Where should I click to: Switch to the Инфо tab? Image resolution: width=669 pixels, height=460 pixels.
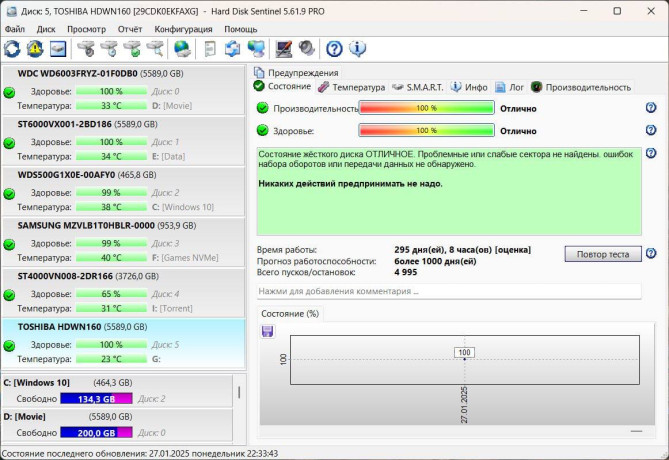469,87
